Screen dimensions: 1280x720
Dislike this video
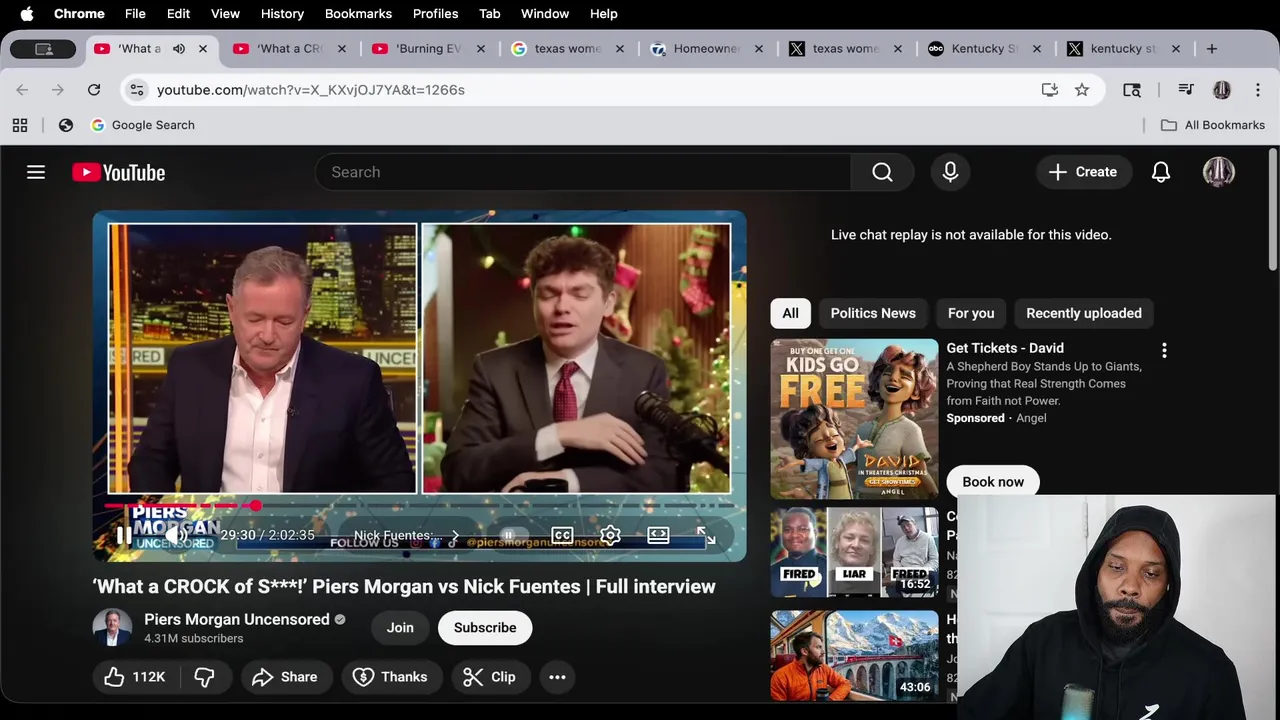tap(204, 677)
